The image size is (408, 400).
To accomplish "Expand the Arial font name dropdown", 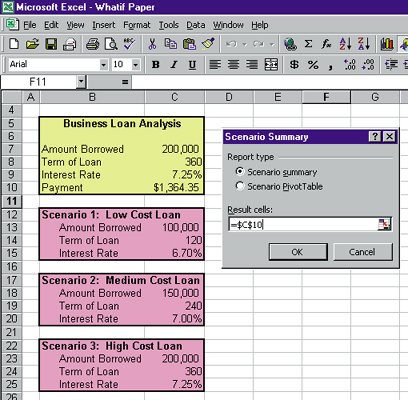I will [104, 64].
